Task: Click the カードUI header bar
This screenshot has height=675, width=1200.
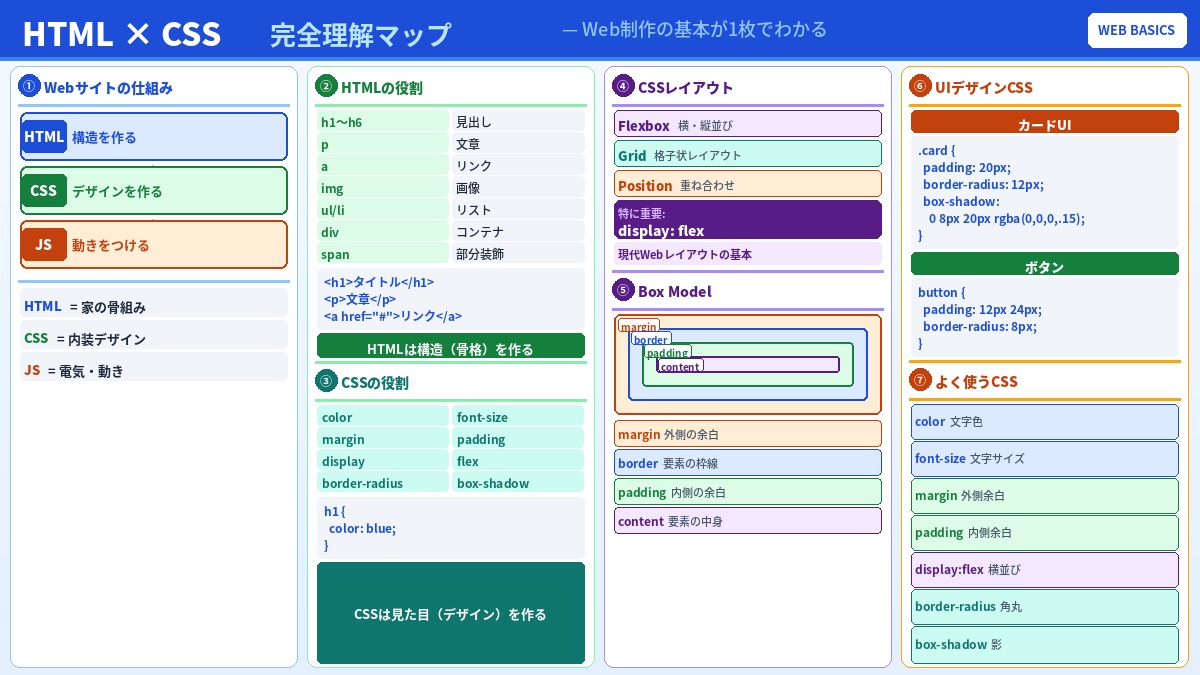Action: (x=1044, y=124)
